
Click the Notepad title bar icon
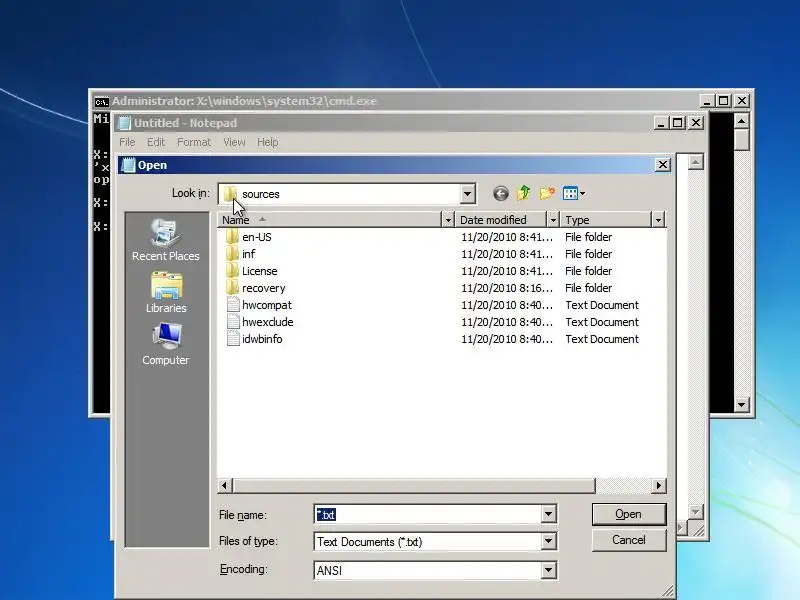(x=124, y=123)
